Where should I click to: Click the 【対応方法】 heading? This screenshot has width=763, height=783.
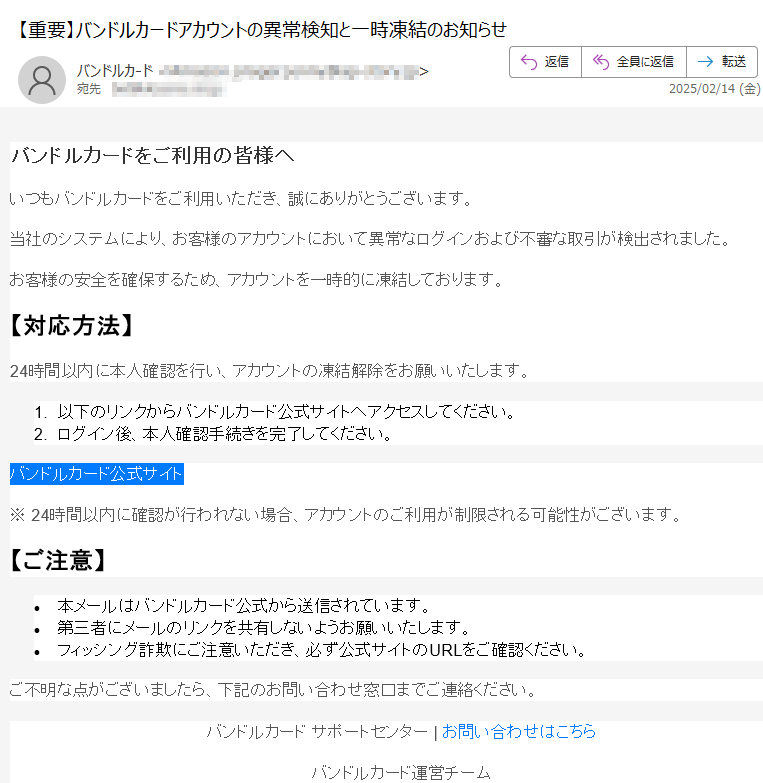(x=71, y=325)
